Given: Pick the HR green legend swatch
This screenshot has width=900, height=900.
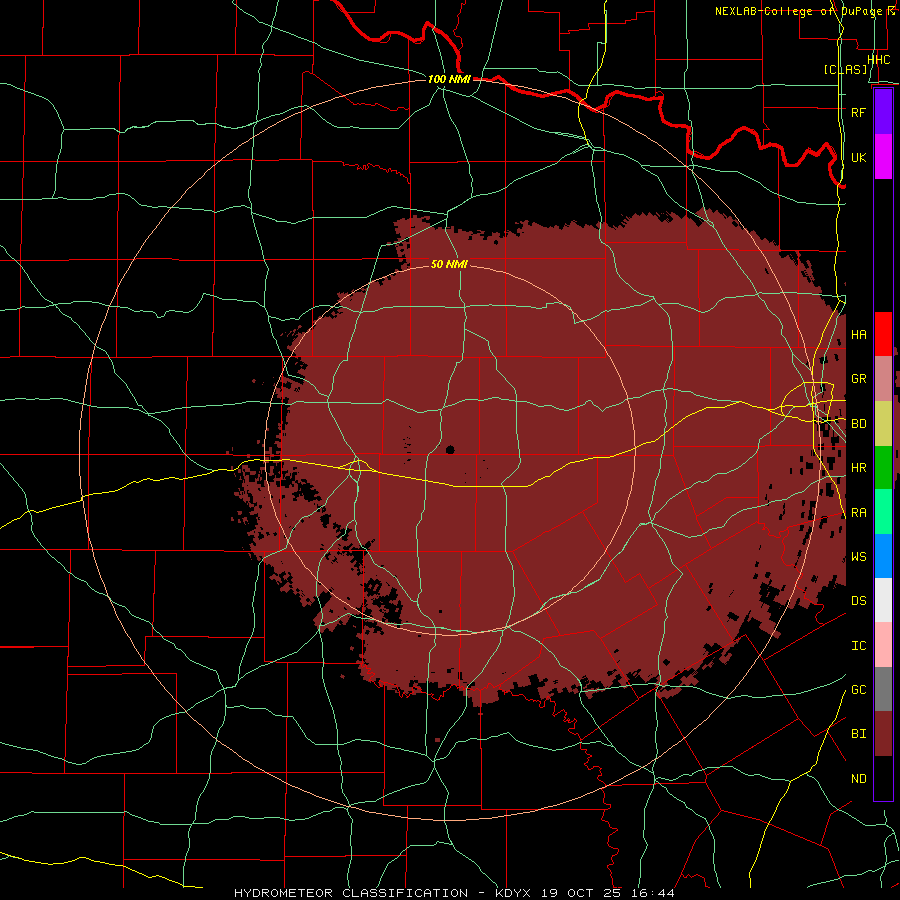Looking at the screenshot, I should coord(883,467).
